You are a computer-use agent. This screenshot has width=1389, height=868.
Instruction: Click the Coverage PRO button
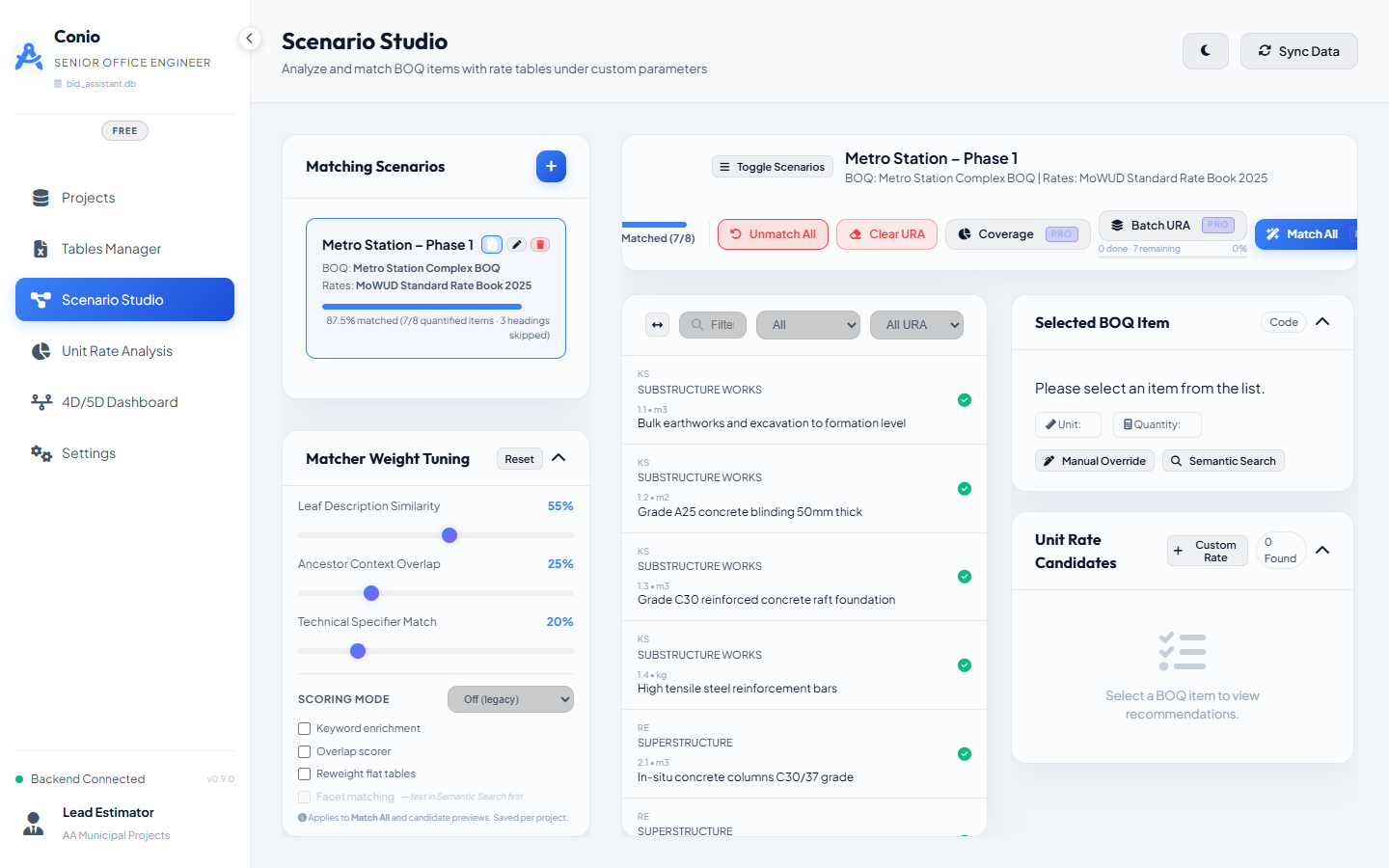tap(1018, 234)
